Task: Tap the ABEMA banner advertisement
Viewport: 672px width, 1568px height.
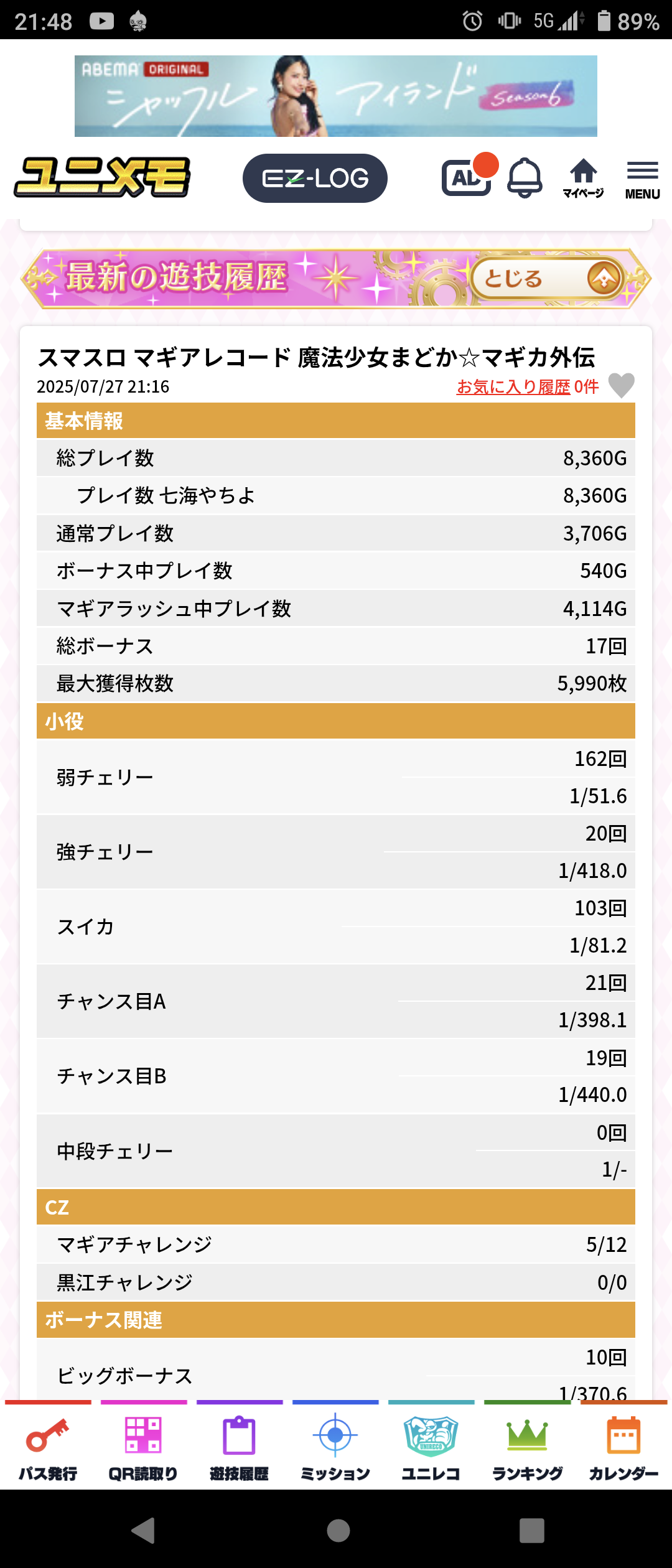Action: (336, 96)
